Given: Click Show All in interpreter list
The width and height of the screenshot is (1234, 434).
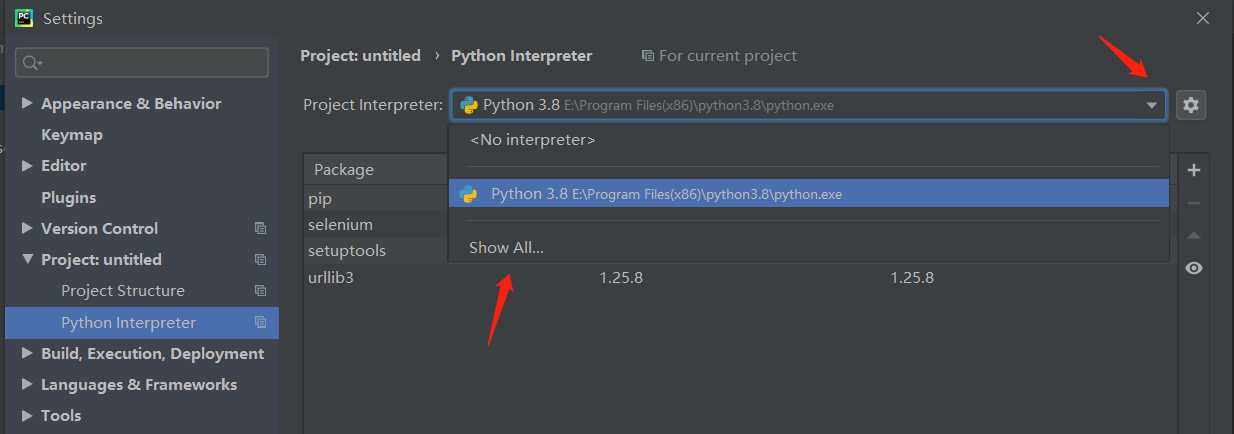Looking at the screenshot, I should click(506, 247).
